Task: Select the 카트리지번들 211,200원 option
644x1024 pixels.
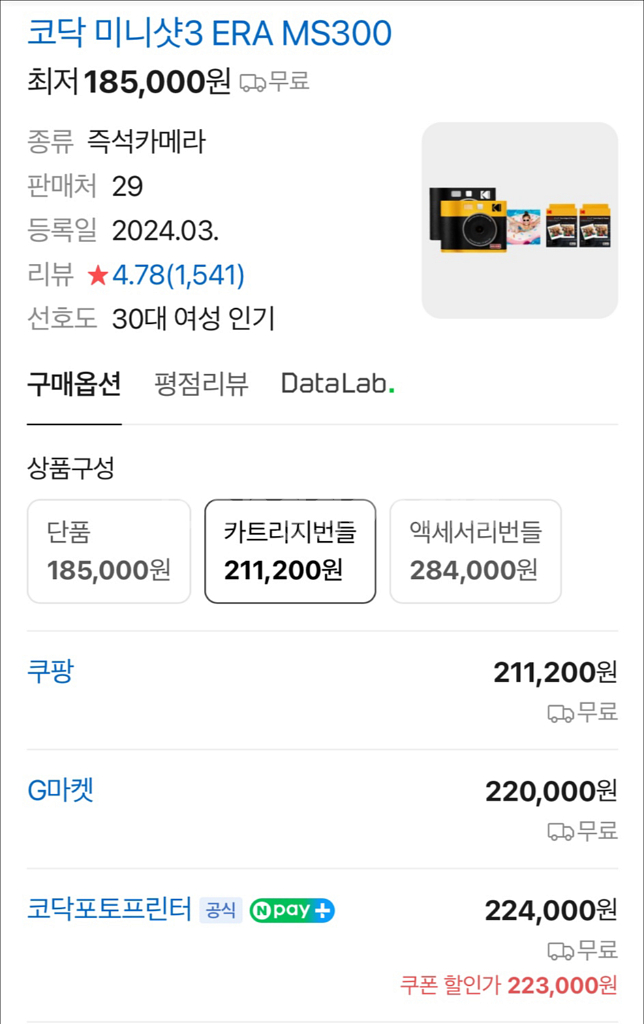Action: (x=290, y=551)
